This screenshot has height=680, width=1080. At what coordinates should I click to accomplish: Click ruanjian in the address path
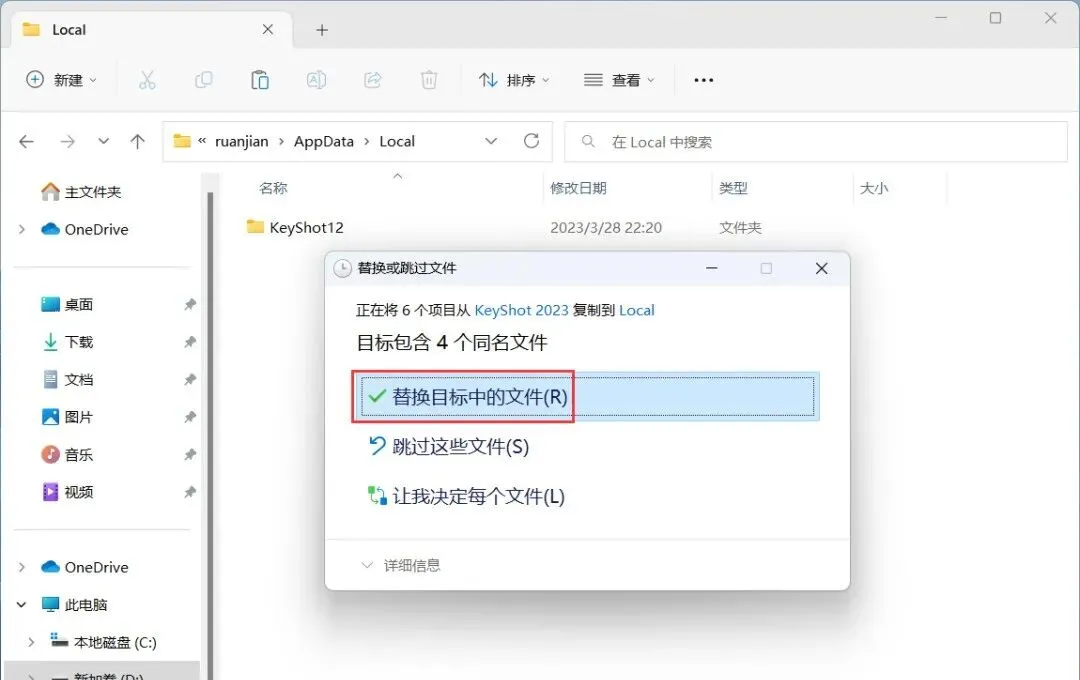point(242,141)
